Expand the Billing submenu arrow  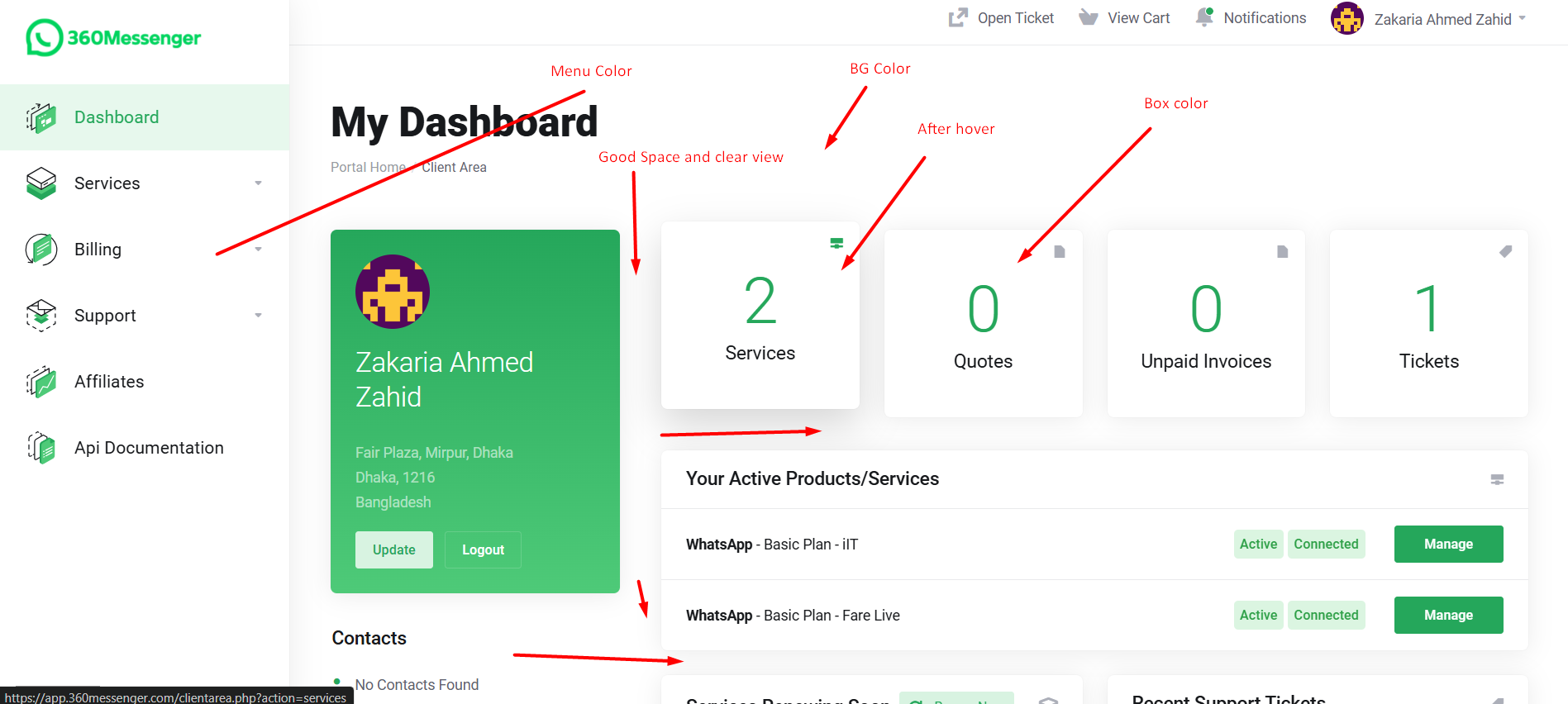click(259, 250)
